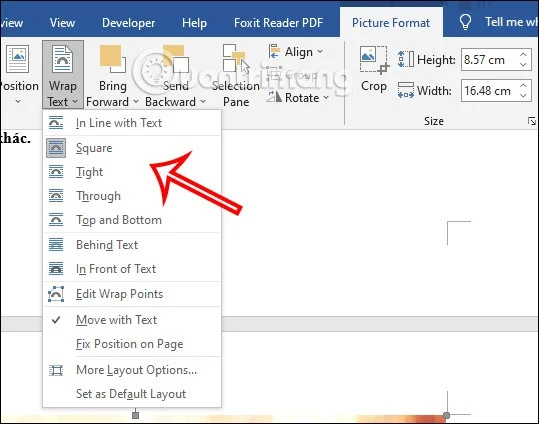
Task: Click the Send Backward icon
Action: [176, 59]
